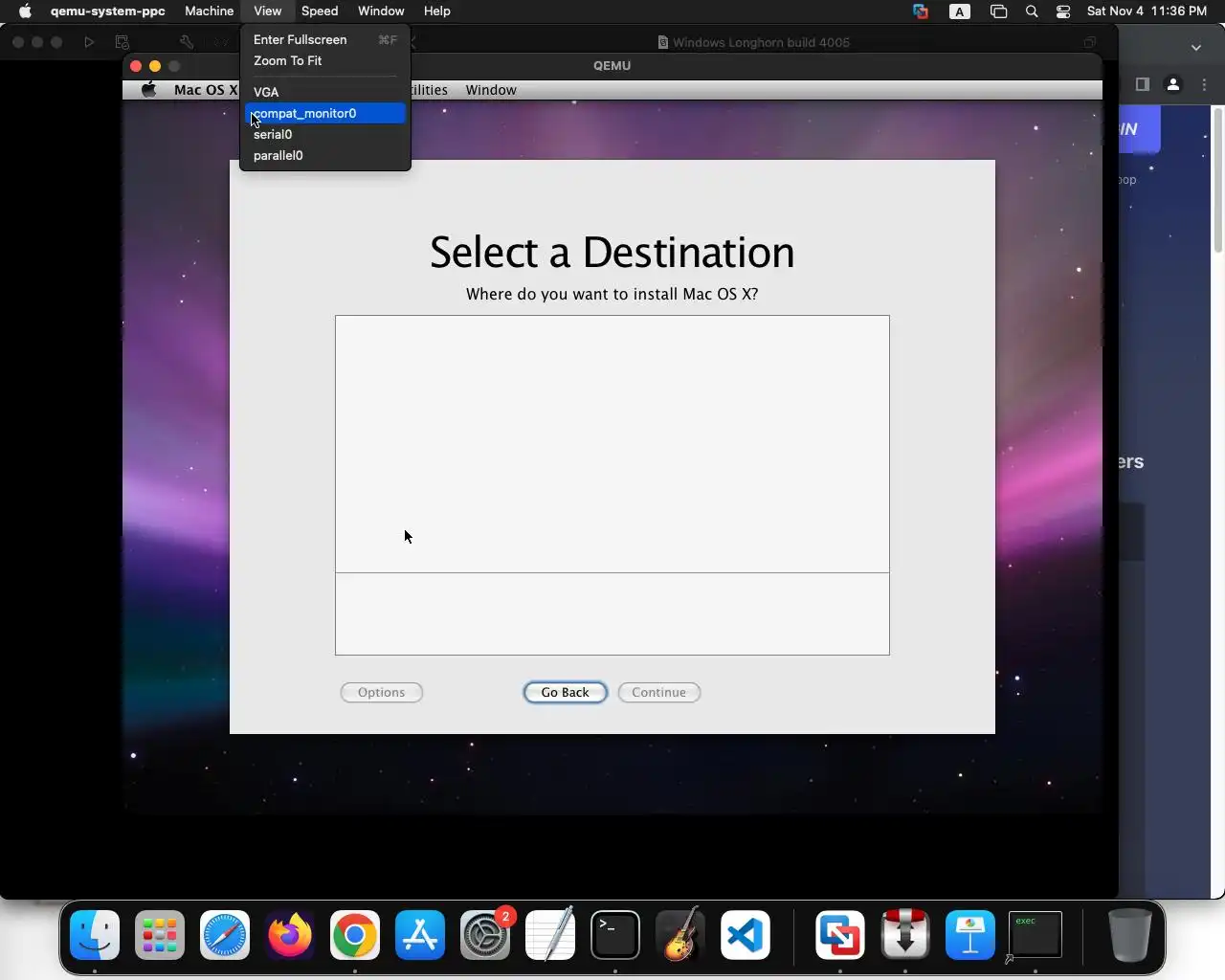Click the Go Back button
The width and height of the screenshot is (1225, 980).
click(566, 692)
